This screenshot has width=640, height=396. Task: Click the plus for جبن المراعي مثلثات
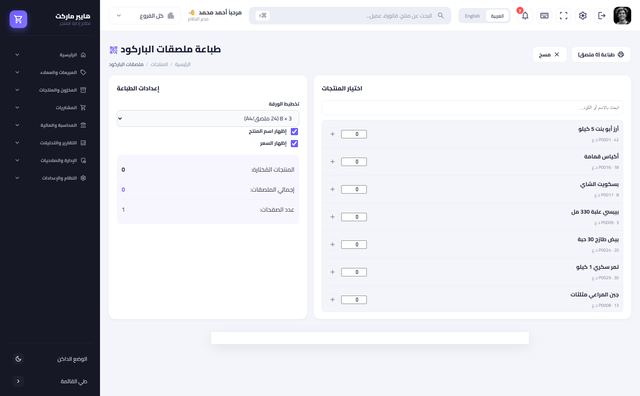pos(332,300)
